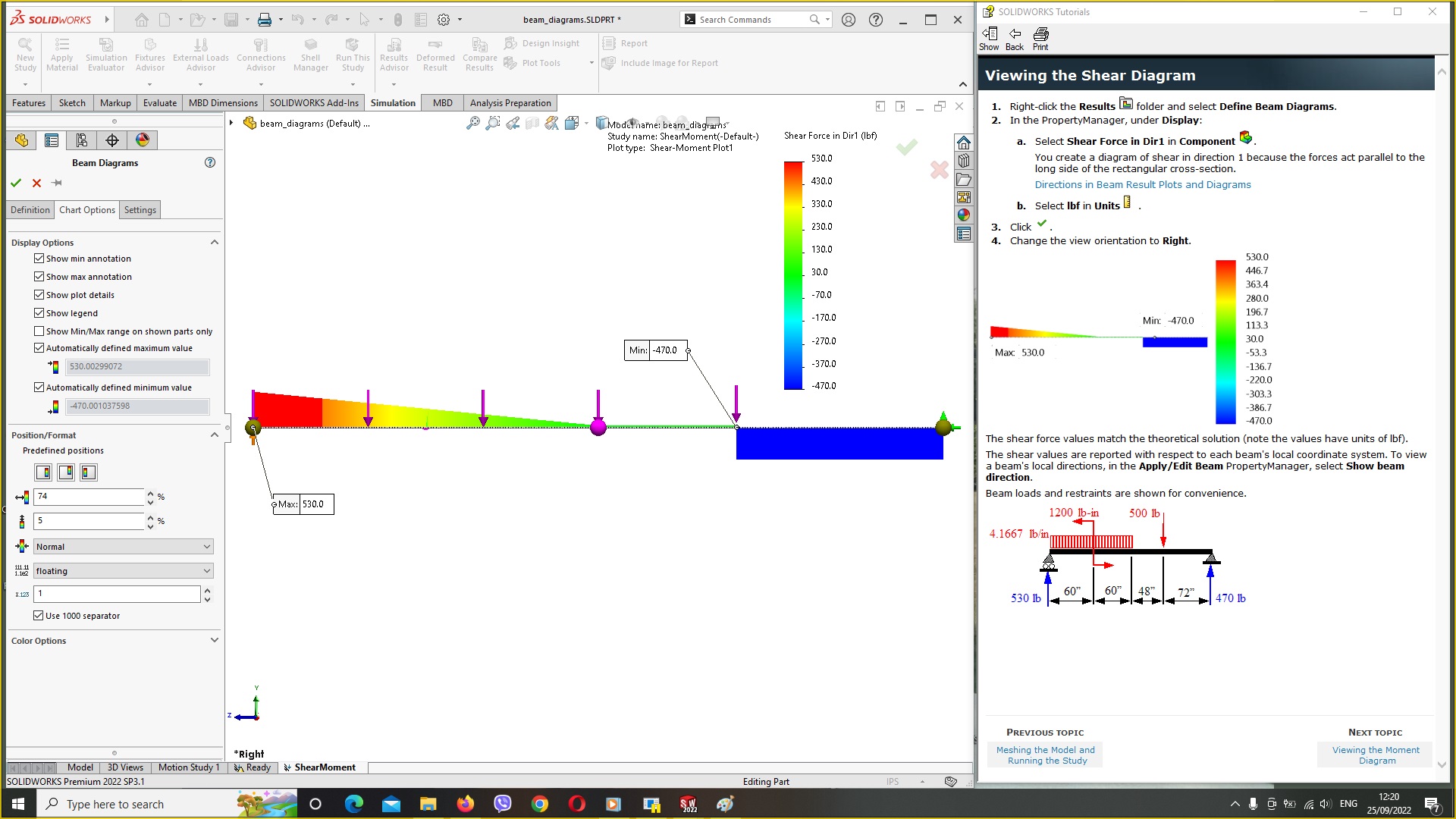1456x819 pixels.
Task: Open Chrome from the taskbar
Action: point(539,804)
